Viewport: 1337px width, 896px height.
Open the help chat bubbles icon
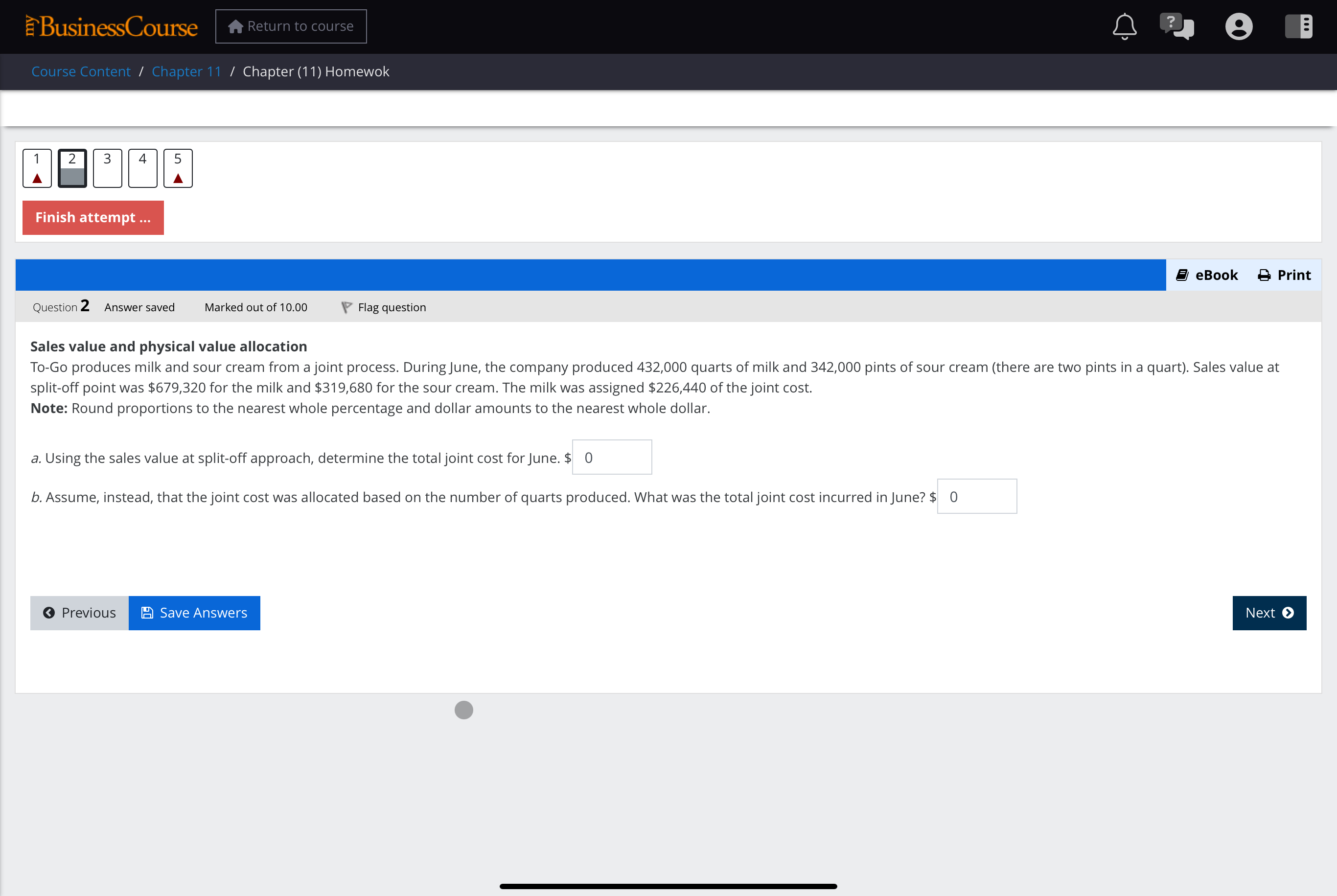pos(1176,26)
